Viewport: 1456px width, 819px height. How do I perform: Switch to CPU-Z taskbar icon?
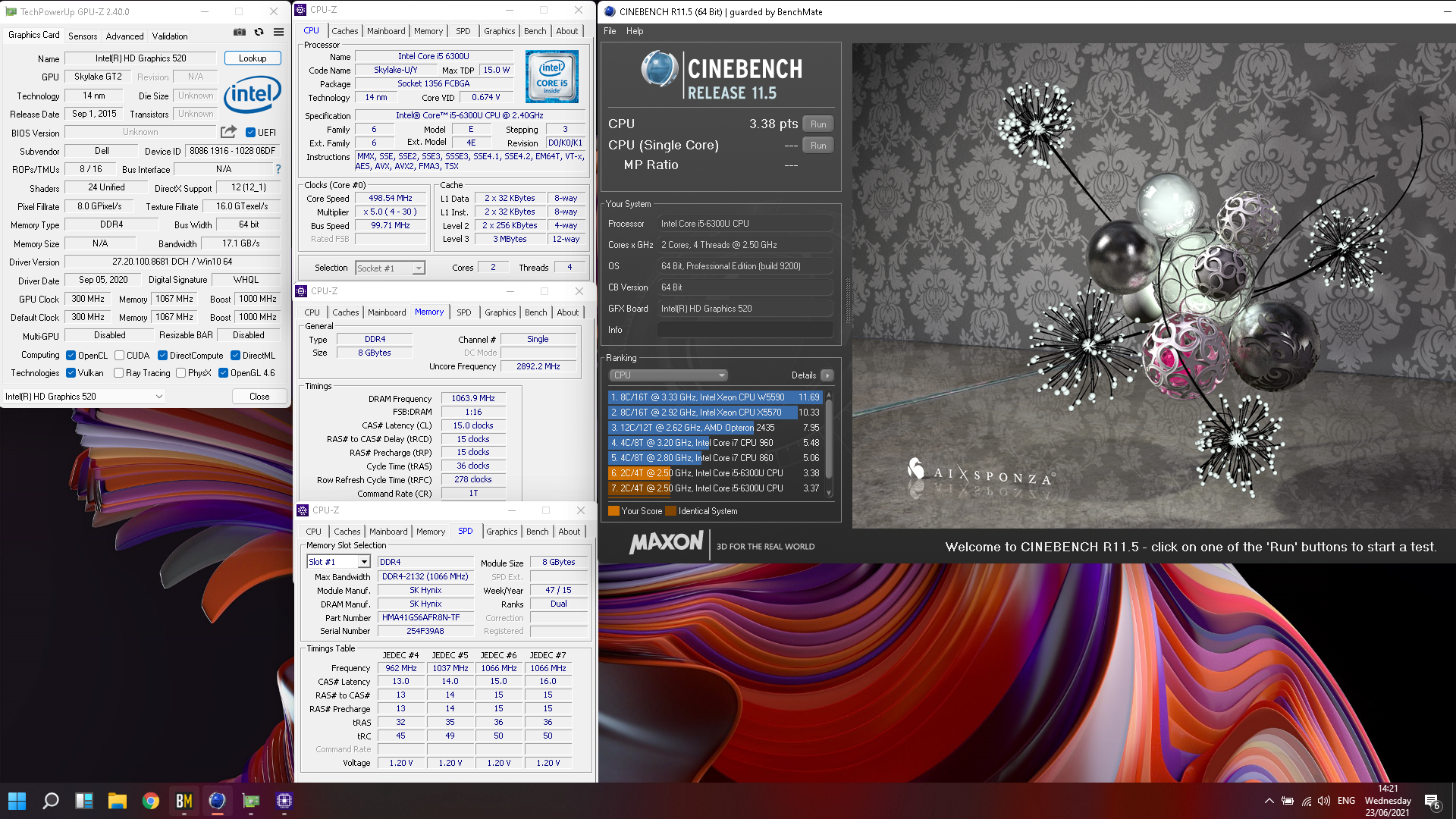284,801
